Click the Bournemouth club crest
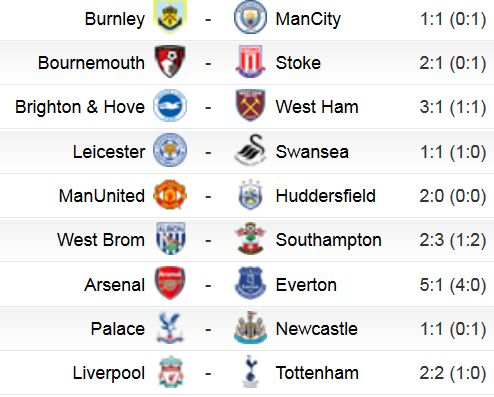The image size is (494, 397). pyautogui.click(x=170, y=62)
